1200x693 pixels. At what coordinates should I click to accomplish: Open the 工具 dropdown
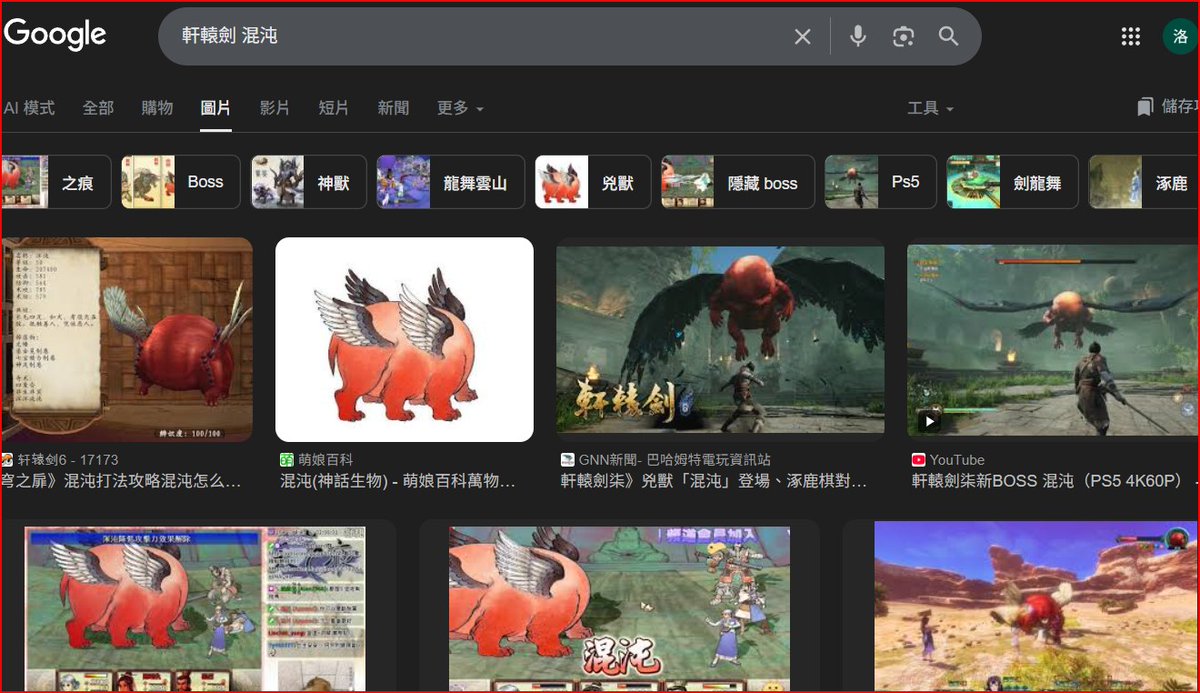[930, 108]
